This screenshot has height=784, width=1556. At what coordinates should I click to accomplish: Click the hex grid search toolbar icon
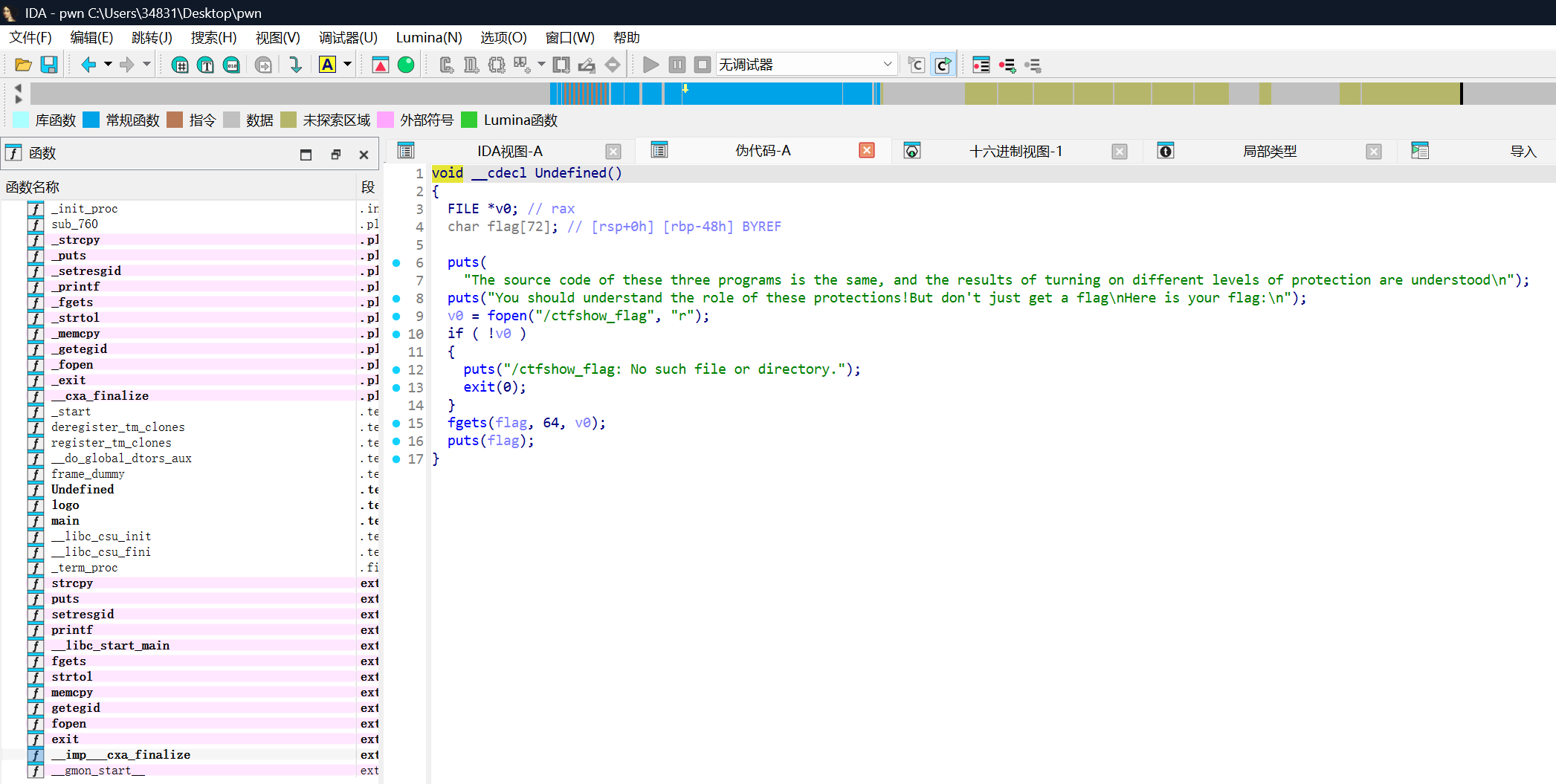180,65
